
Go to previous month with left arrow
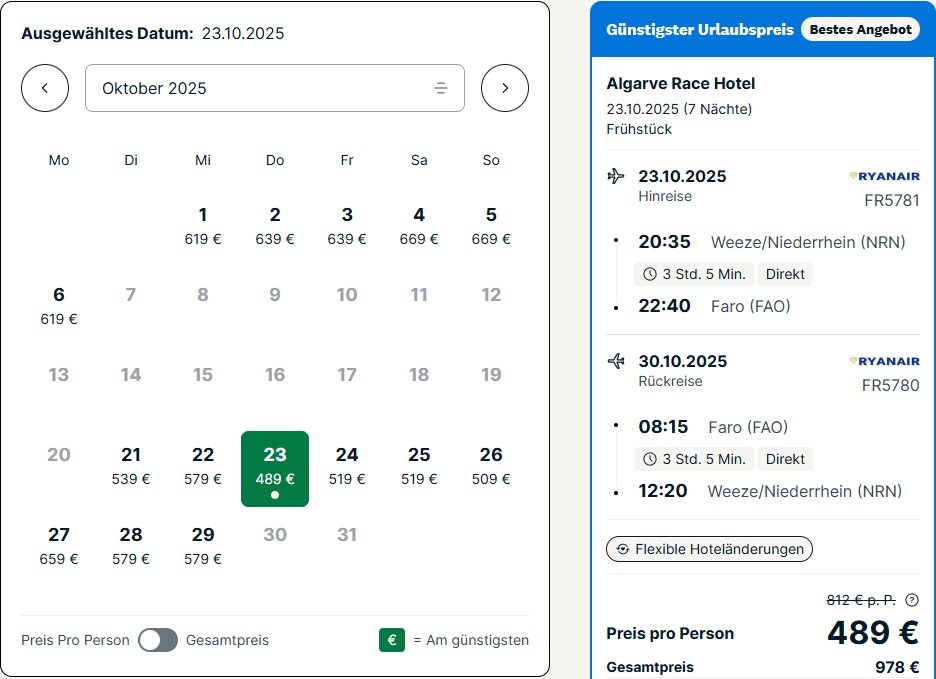tap(45, 88)
